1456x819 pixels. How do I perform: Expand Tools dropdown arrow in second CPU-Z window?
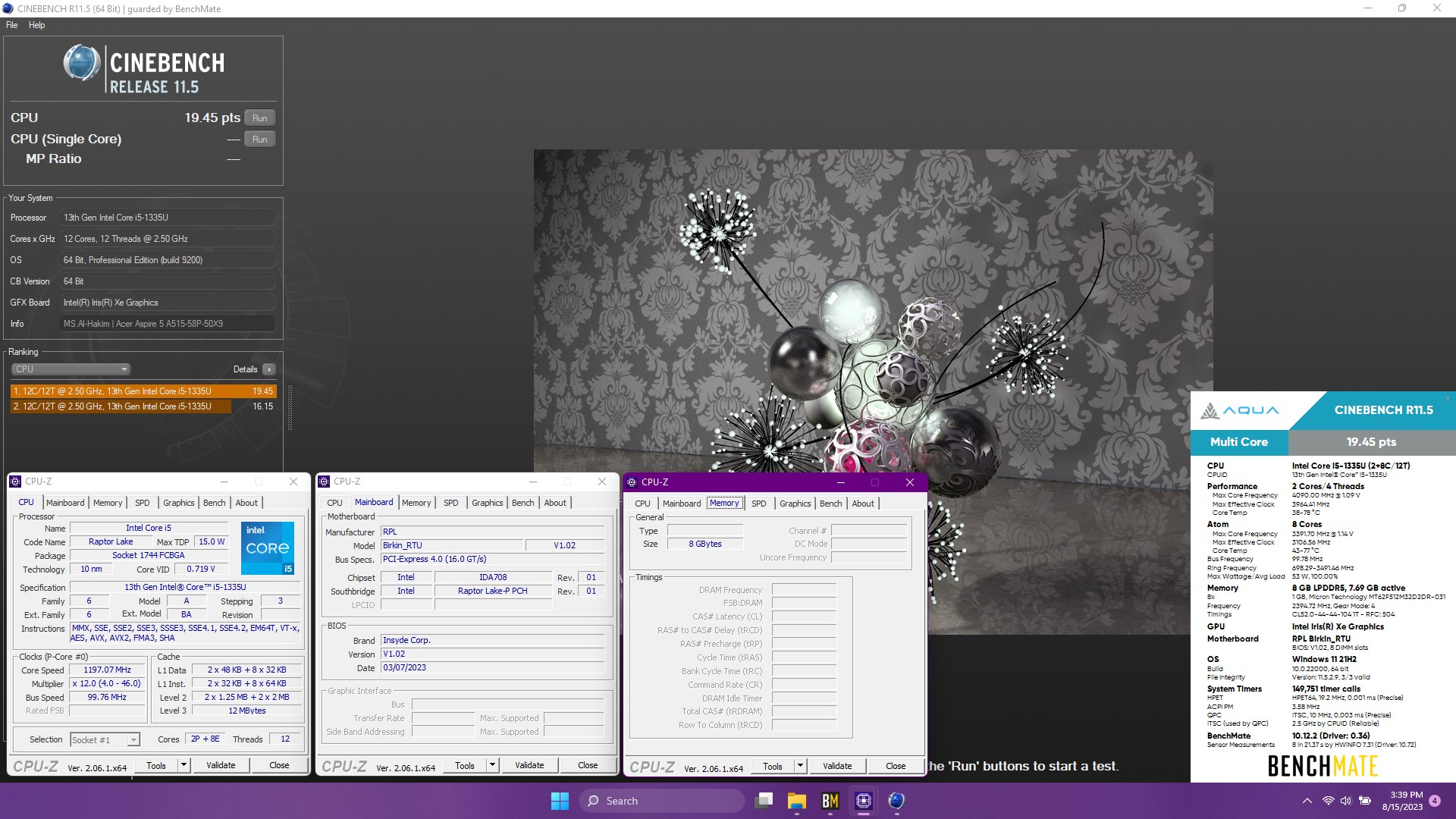pyautogui.click(x=492, y=766)
